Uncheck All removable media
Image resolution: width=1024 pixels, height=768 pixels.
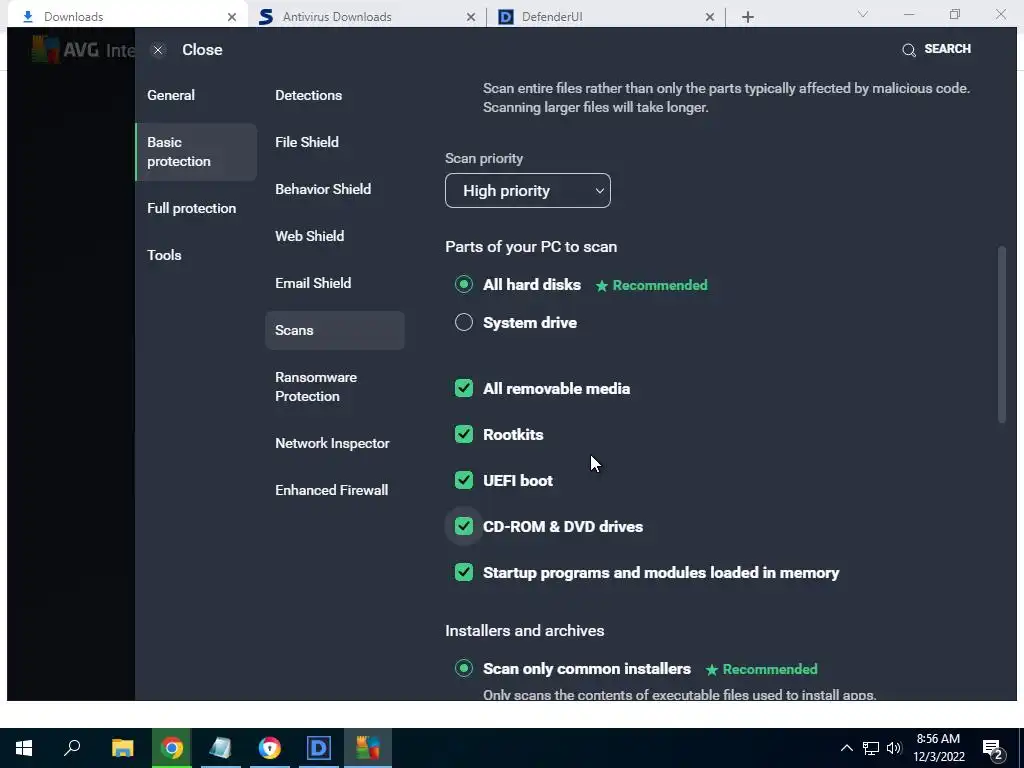[464, 388]
